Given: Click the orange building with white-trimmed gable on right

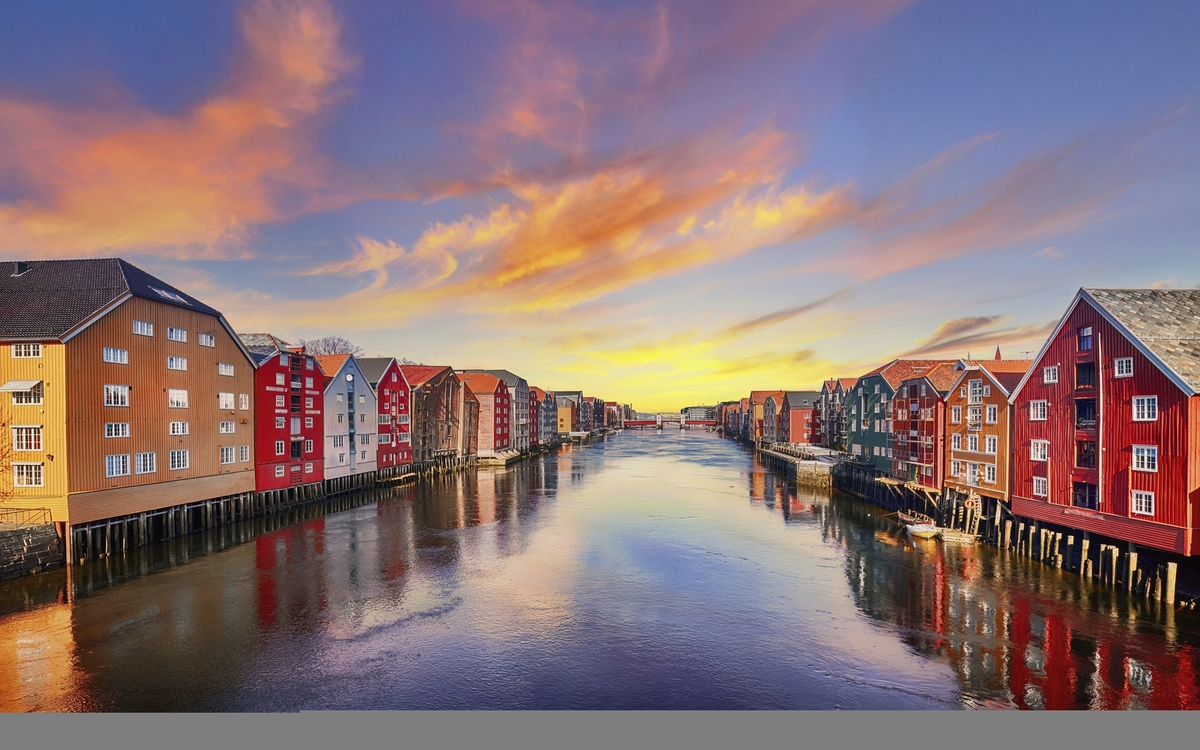Looking at the screenshot, I should [x=978, y=435].
